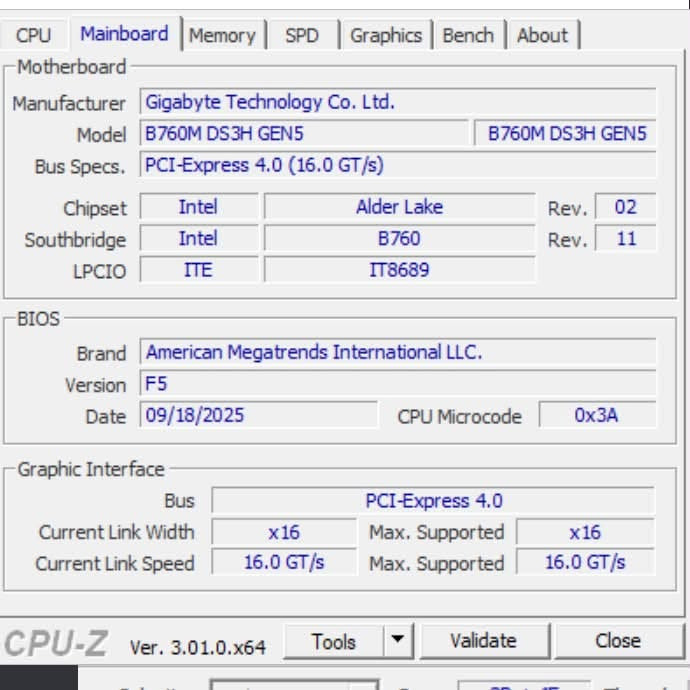Click the wide Model field B760M DS3H GEN5

click(304, 133)
